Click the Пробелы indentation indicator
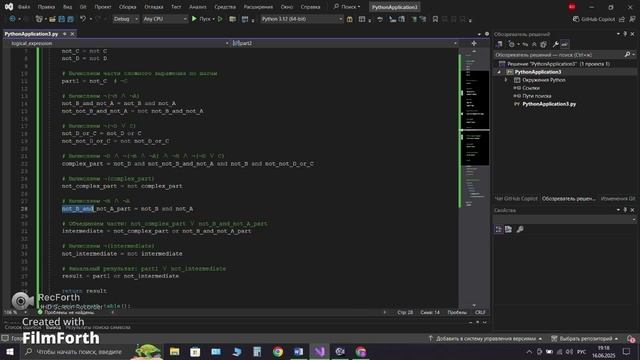640x360 pixels. point(457,312)
